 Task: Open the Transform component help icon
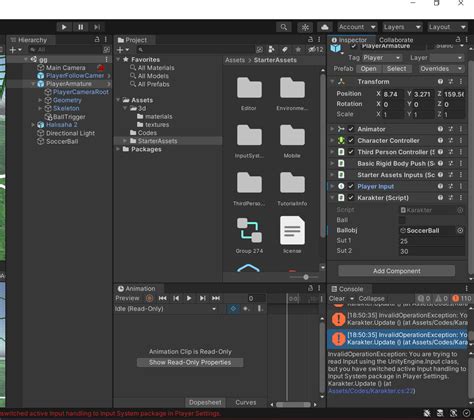point(440,82)
